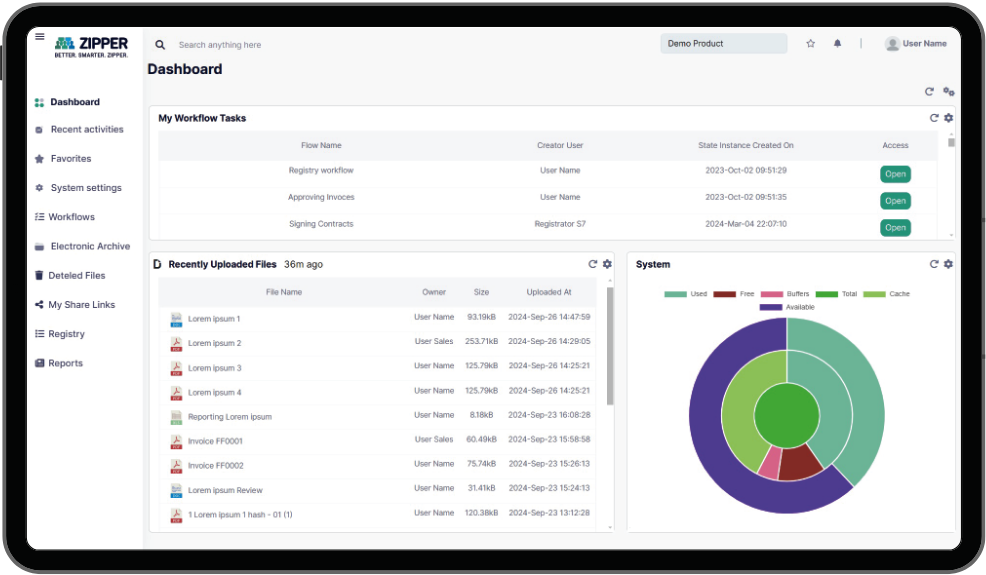Open Recently Uploaded Files settings gear
986x575 pixels.
coord(607,264)
